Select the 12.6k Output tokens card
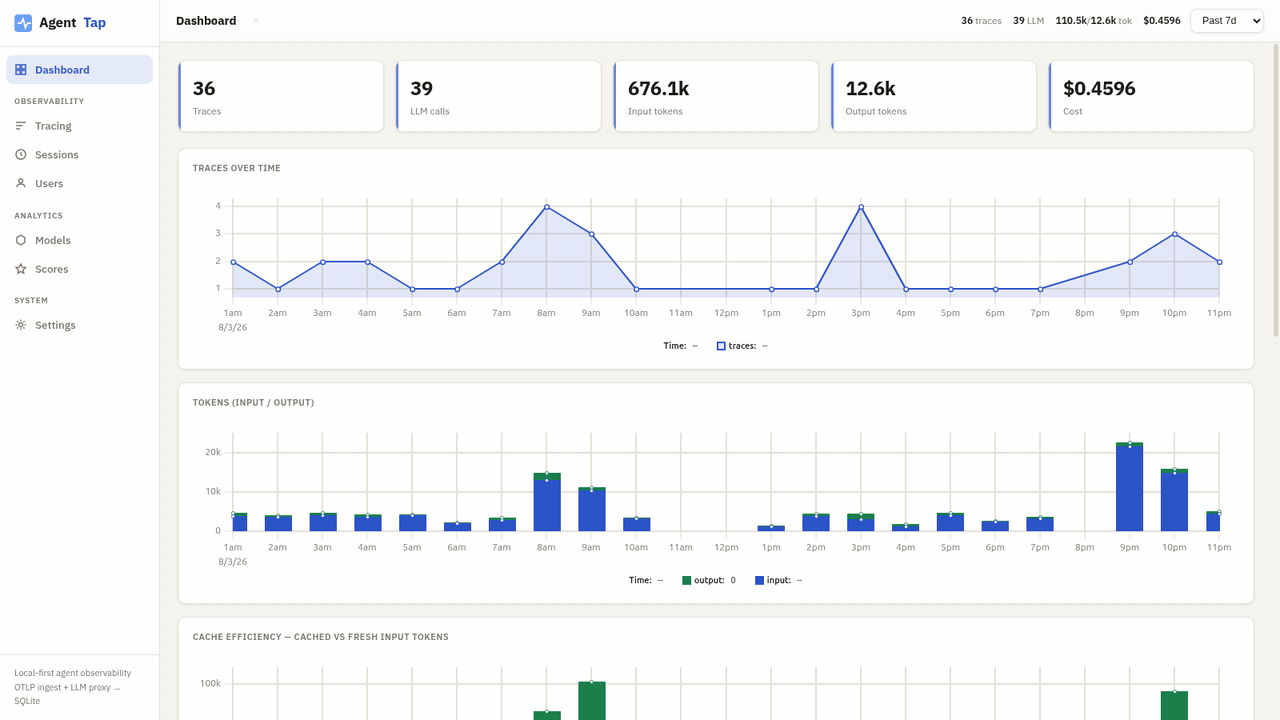 coord(934,96)
